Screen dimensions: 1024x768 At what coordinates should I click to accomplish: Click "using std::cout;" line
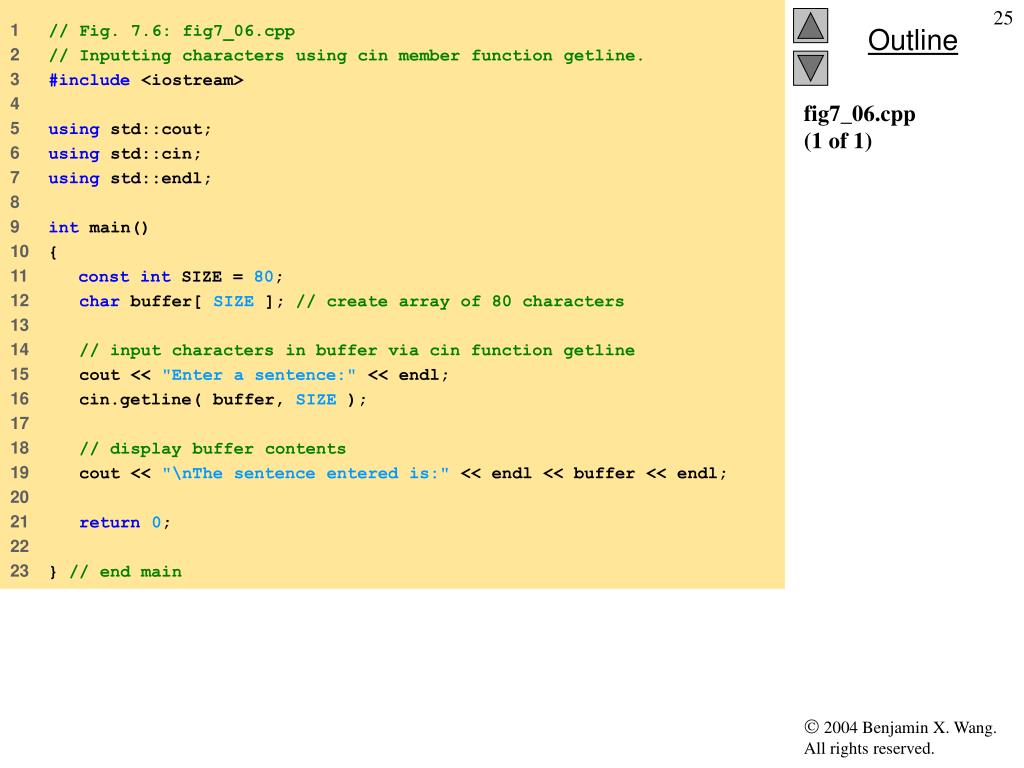[x=130, y=129]
